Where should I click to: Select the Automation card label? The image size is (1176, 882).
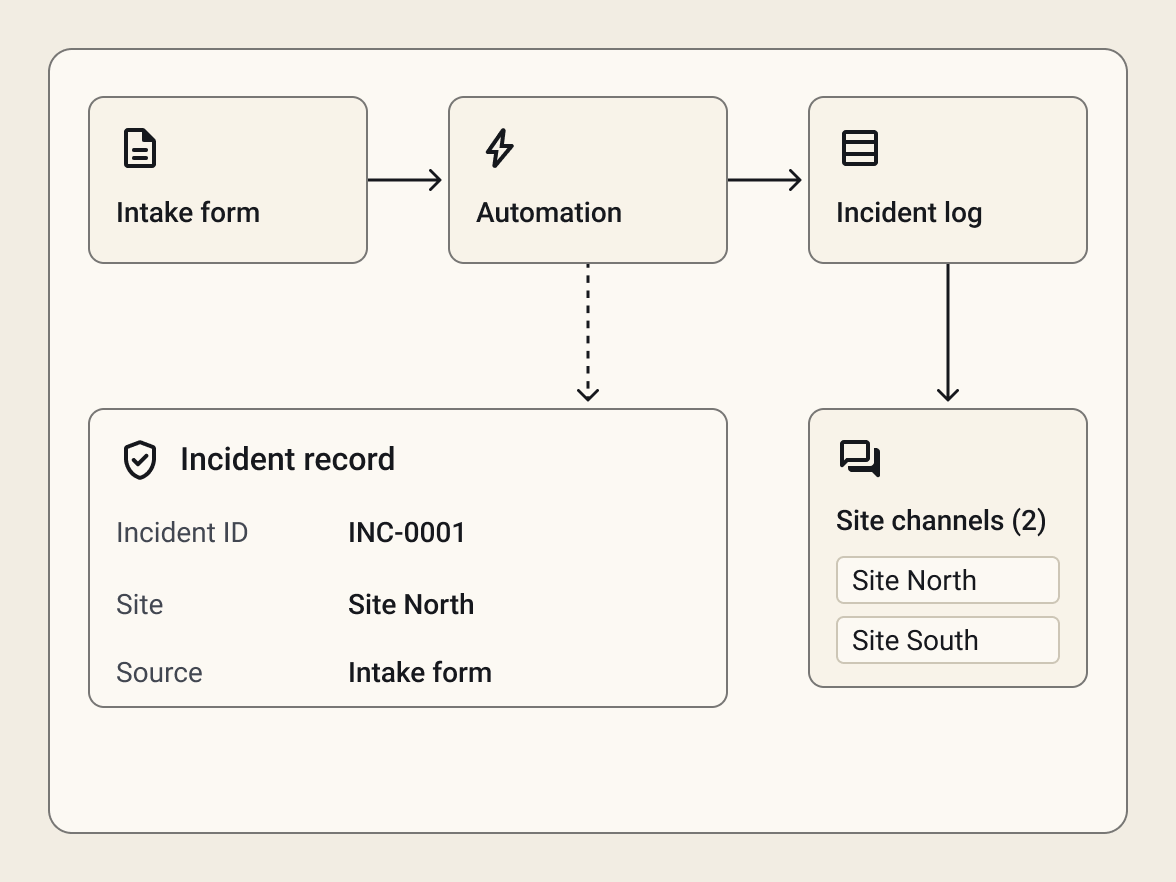pyautogui.click(x=549, y=212)
